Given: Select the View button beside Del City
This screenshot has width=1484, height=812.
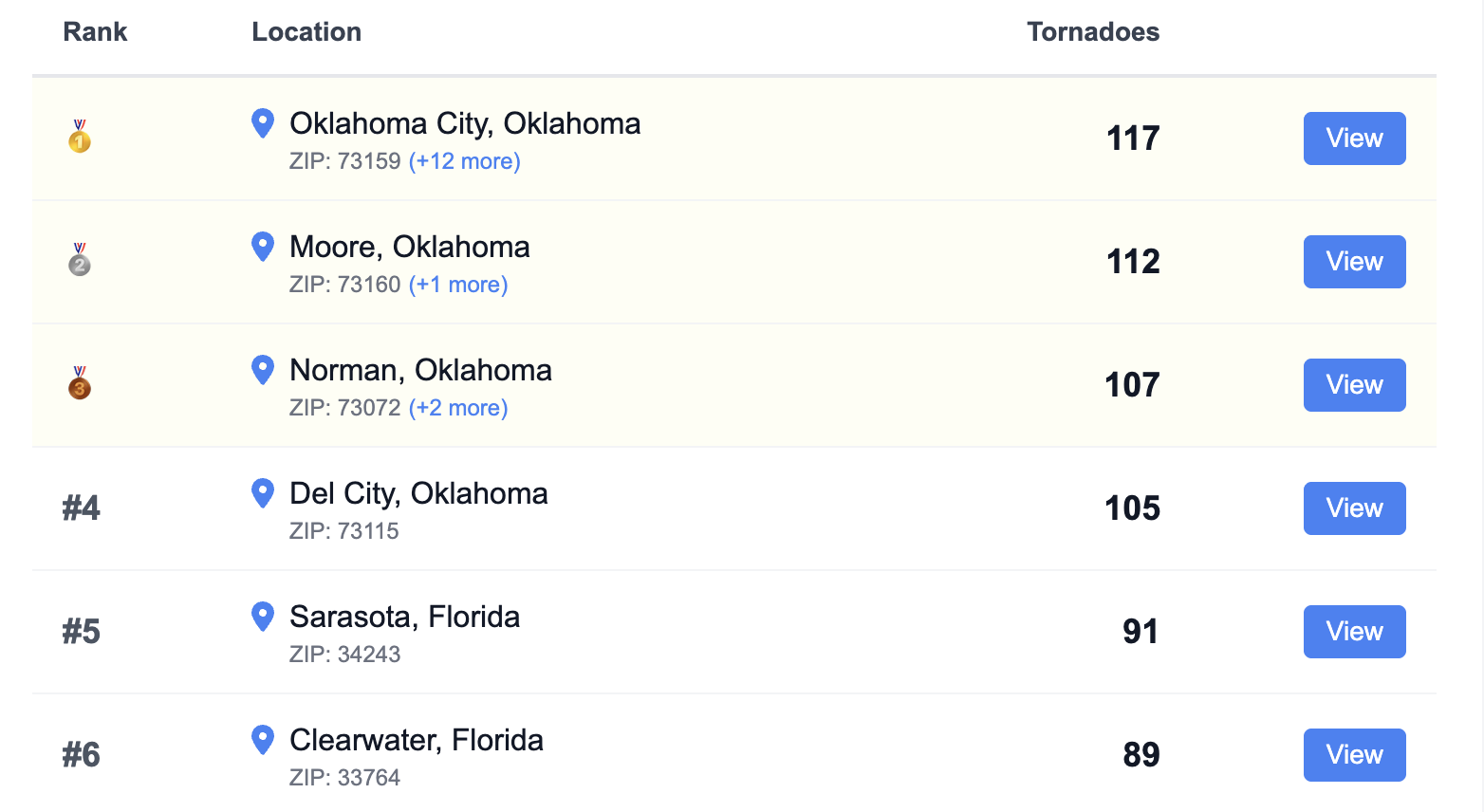Looking at the screenshot, I should [1354, 508].
